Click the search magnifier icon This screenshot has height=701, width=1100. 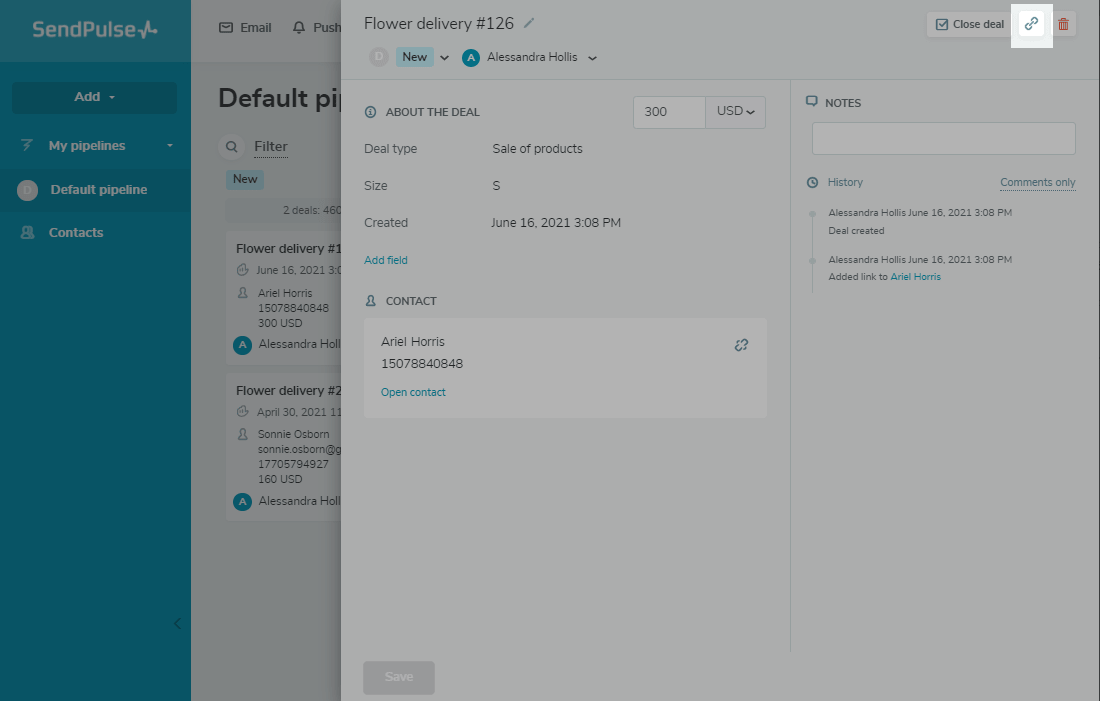click(x=231, y=147)
